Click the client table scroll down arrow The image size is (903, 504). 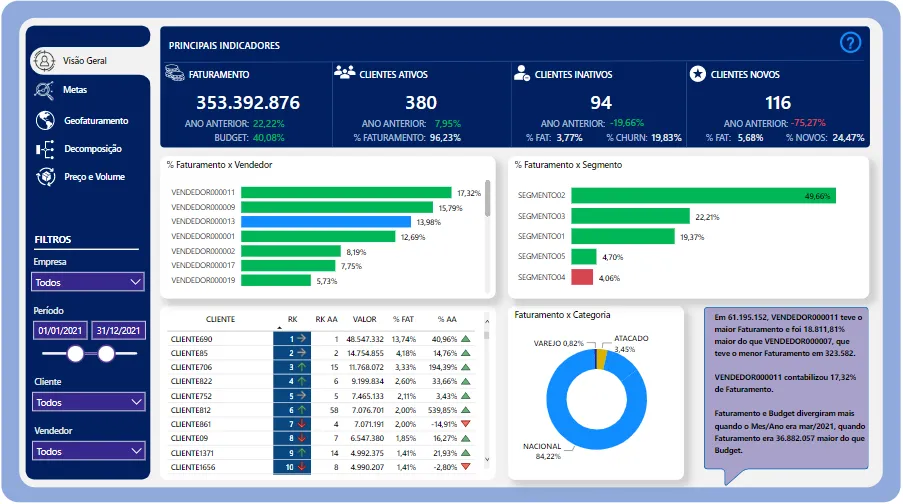pos(487,460)
